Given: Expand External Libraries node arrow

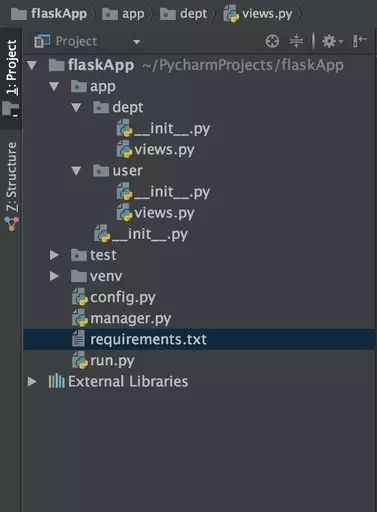Looking at the screenshot, I should 32,381.
